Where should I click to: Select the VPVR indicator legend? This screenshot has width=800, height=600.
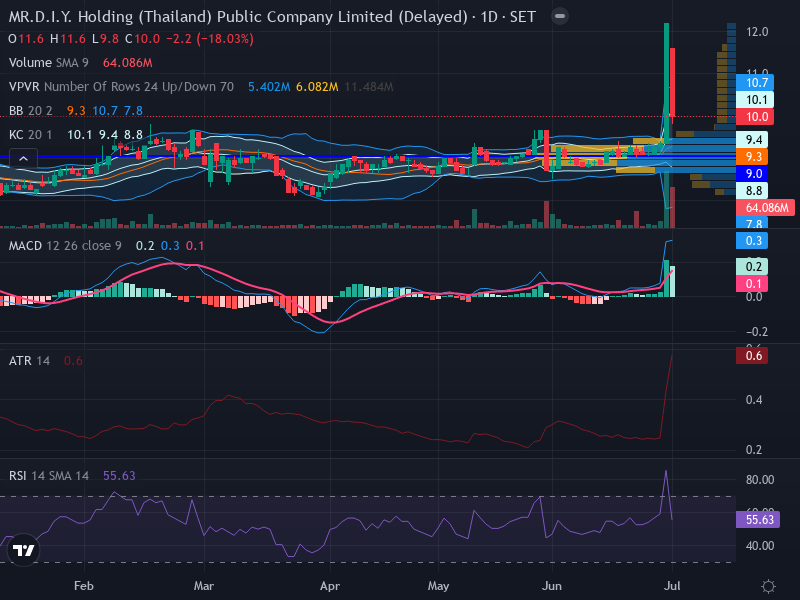(121, 87)
